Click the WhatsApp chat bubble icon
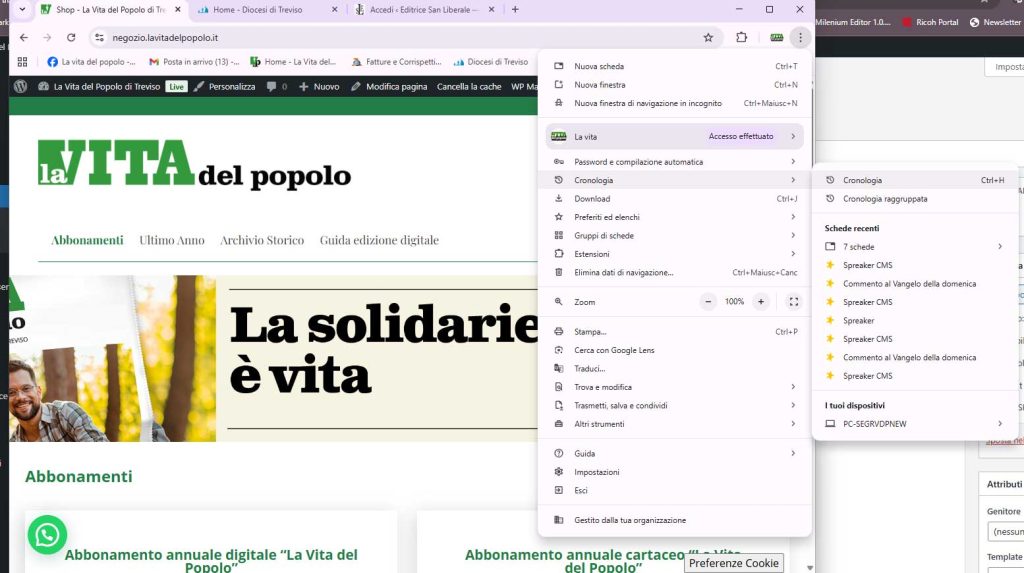Viewport: 1024px width, 573px height. click(x=47, y=535)
